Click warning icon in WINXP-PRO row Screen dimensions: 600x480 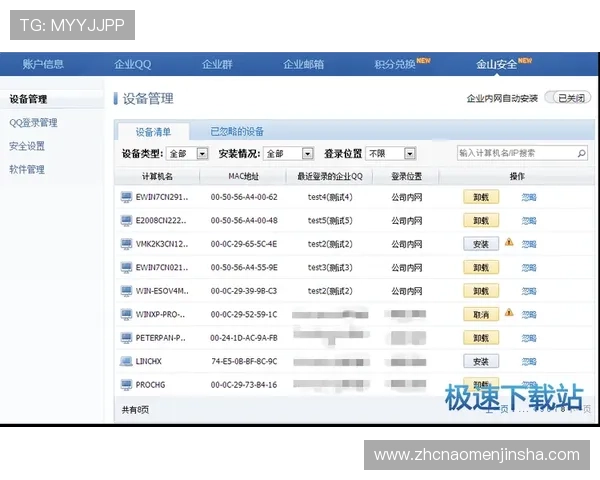pos(509,312)
